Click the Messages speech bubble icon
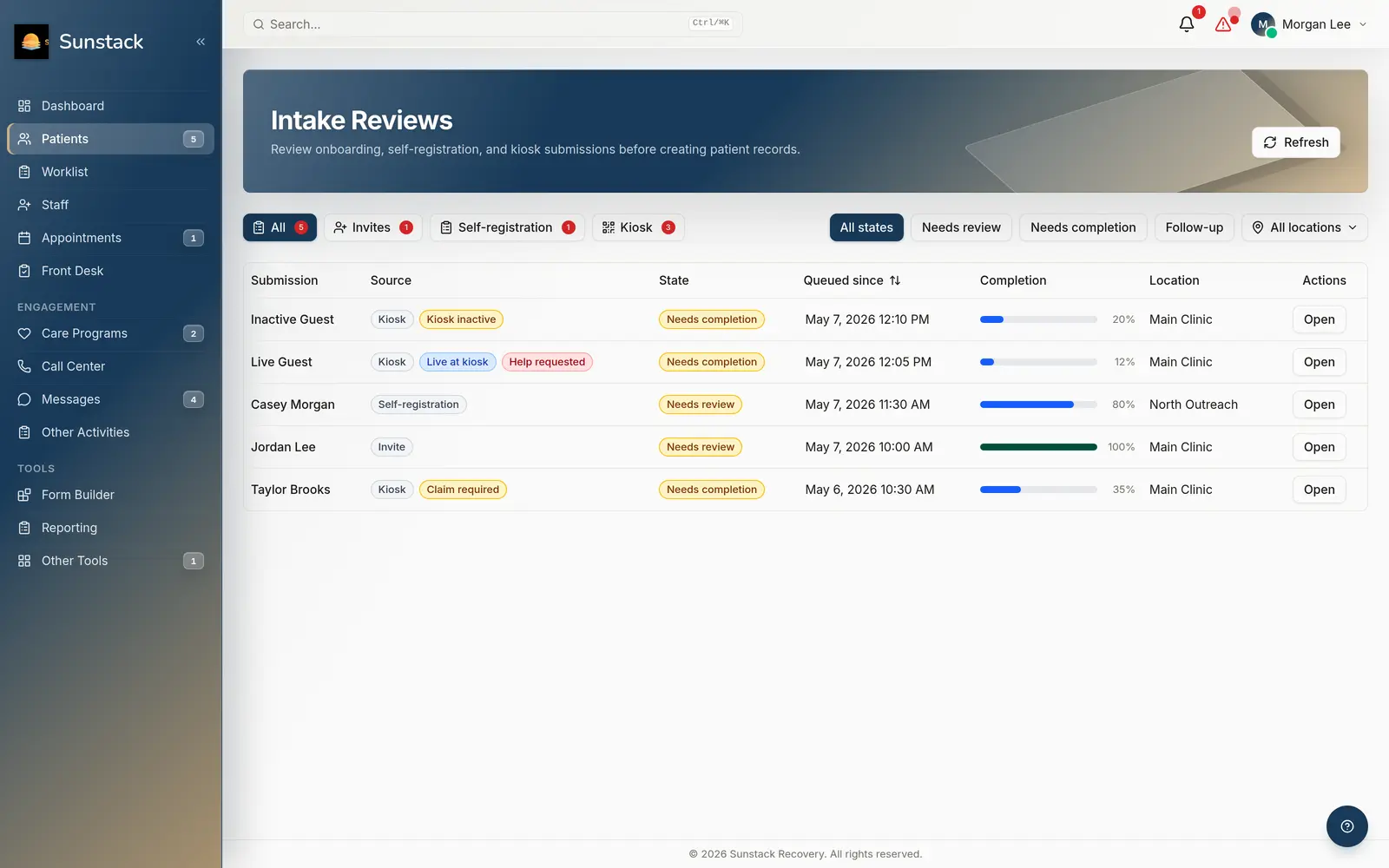This screenshot has width=1389, height=868. 24,399
